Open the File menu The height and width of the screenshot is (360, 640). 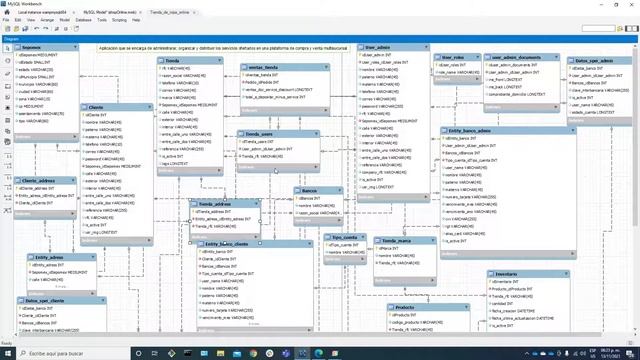pos(6,20)
